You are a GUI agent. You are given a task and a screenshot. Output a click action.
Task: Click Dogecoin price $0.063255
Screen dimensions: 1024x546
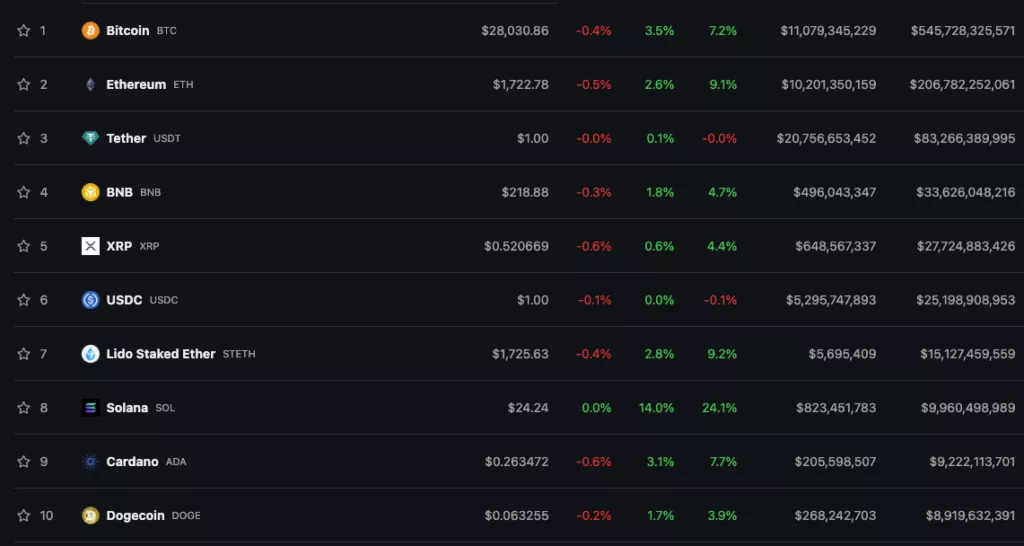[x=517, y=515]
